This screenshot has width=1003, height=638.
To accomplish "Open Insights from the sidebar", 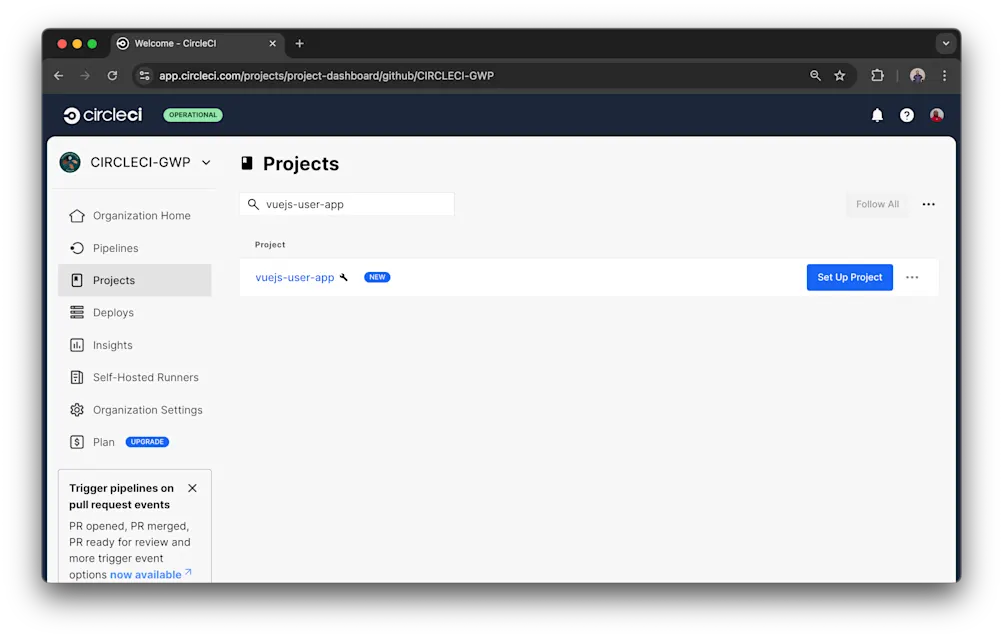I will point(77,345).
